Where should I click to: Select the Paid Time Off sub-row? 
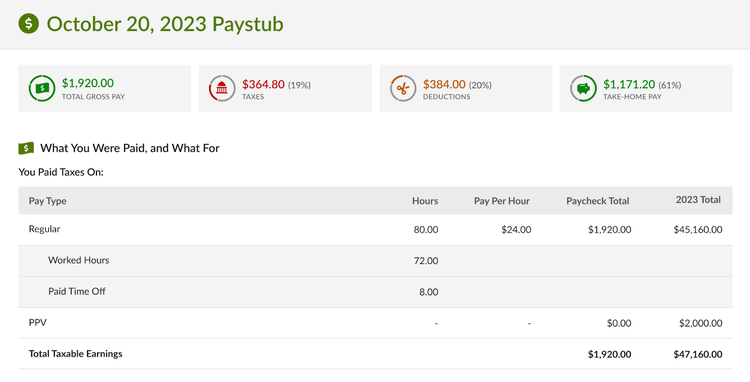pos(375,292)
